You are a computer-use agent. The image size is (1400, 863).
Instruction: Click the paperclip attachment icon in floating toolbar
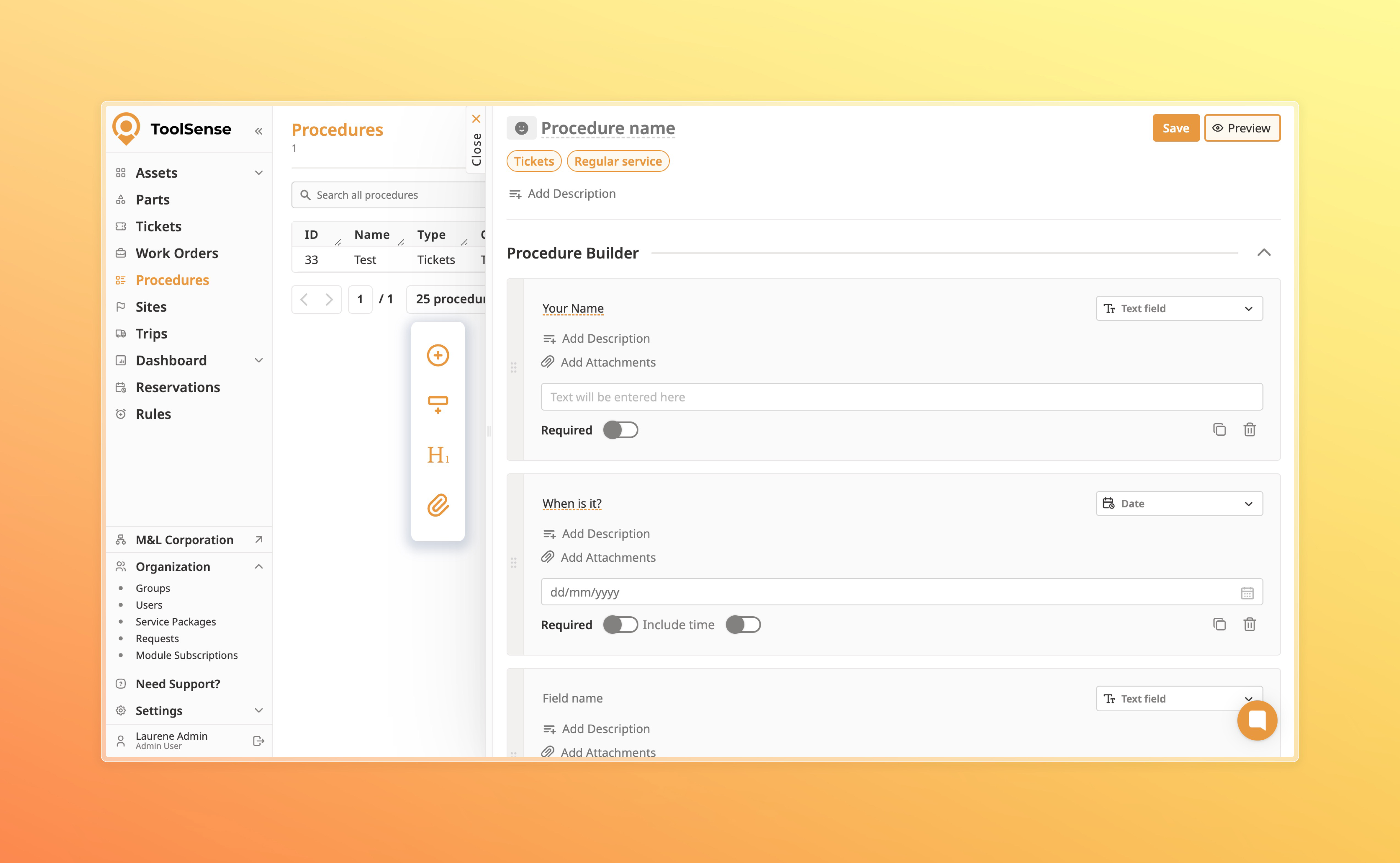pyautogui.click(x=438, y=505)
